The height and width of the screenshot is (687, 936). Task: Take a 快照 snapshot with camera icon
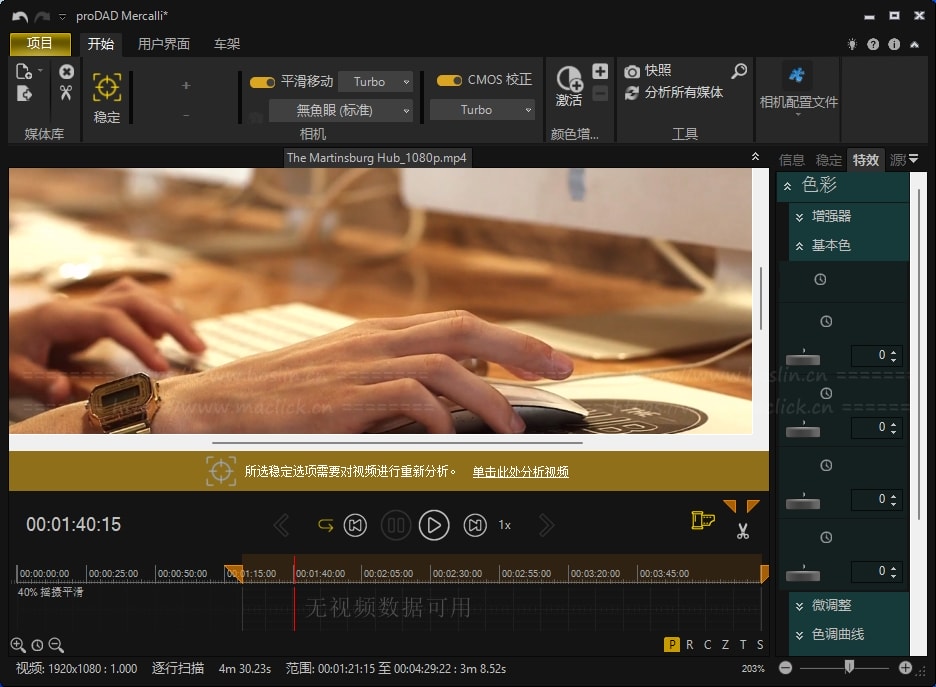(632, 72)
